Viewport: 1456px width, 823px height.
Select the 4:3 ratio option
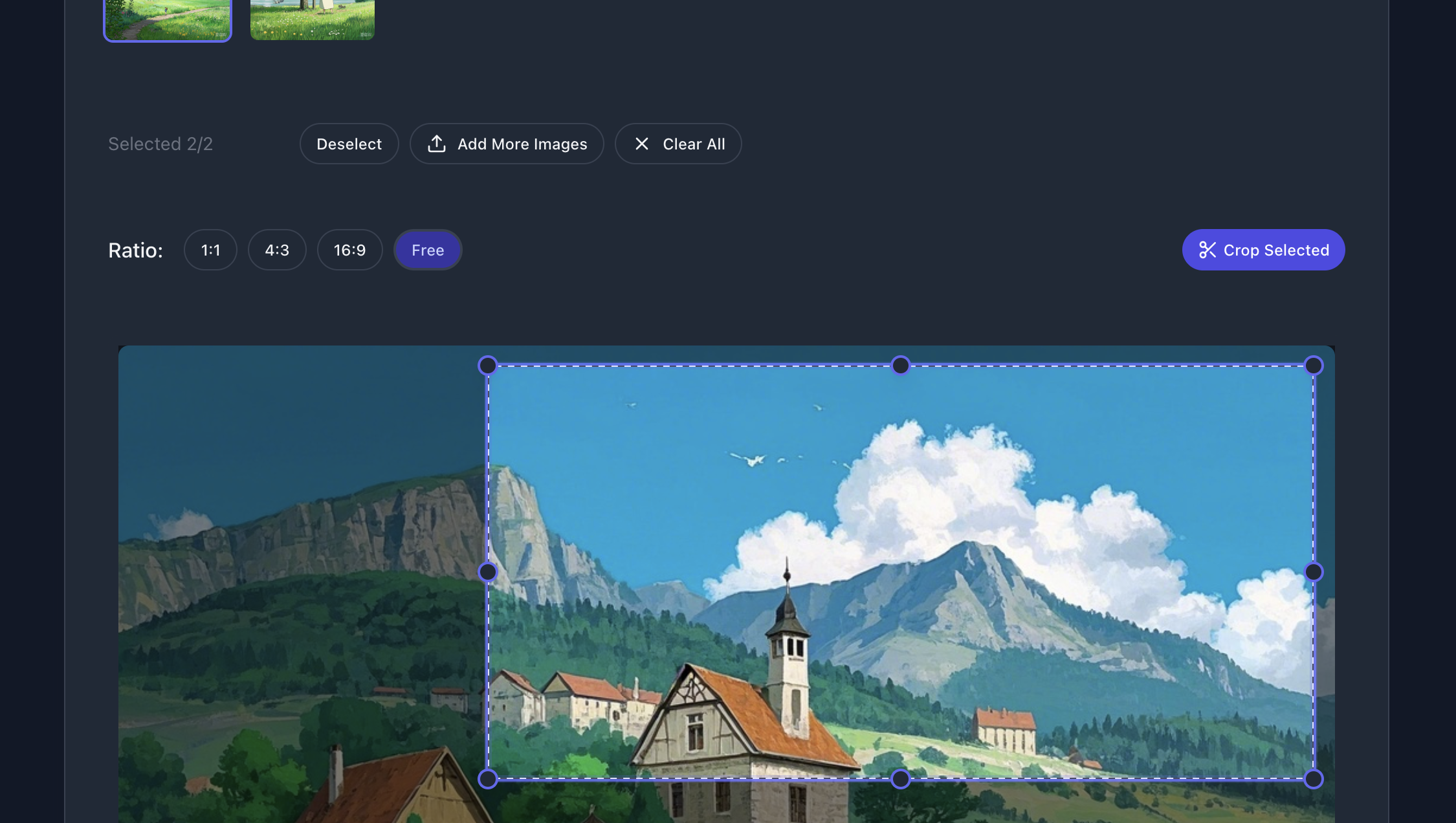pyautogui.click(x=277, y=250)
